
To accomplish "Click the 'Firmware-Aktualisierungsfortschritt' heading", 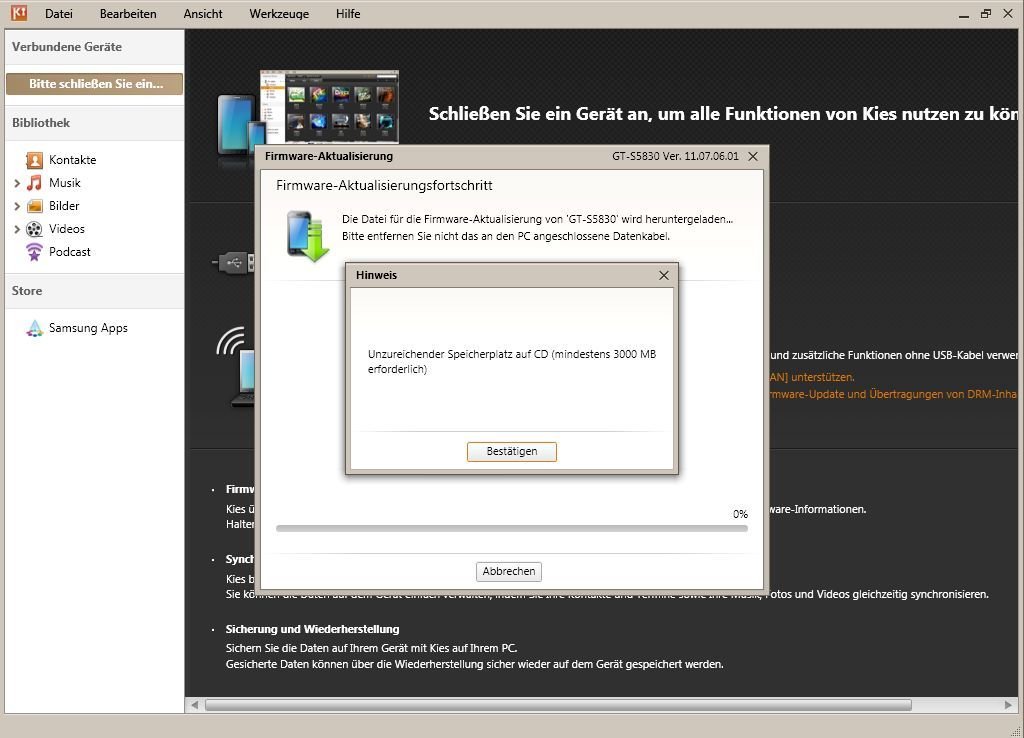I will [384, 185].
